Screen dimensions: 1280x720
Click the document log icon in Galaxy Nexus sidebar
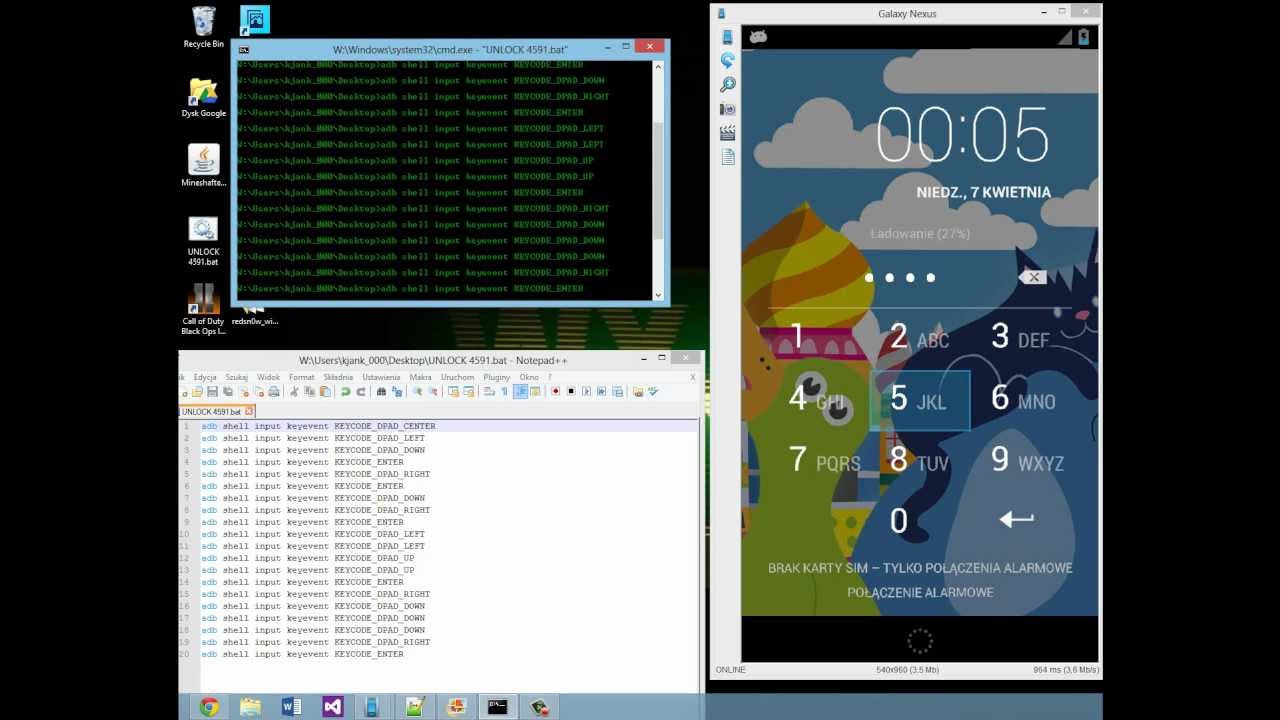point(728,157)
